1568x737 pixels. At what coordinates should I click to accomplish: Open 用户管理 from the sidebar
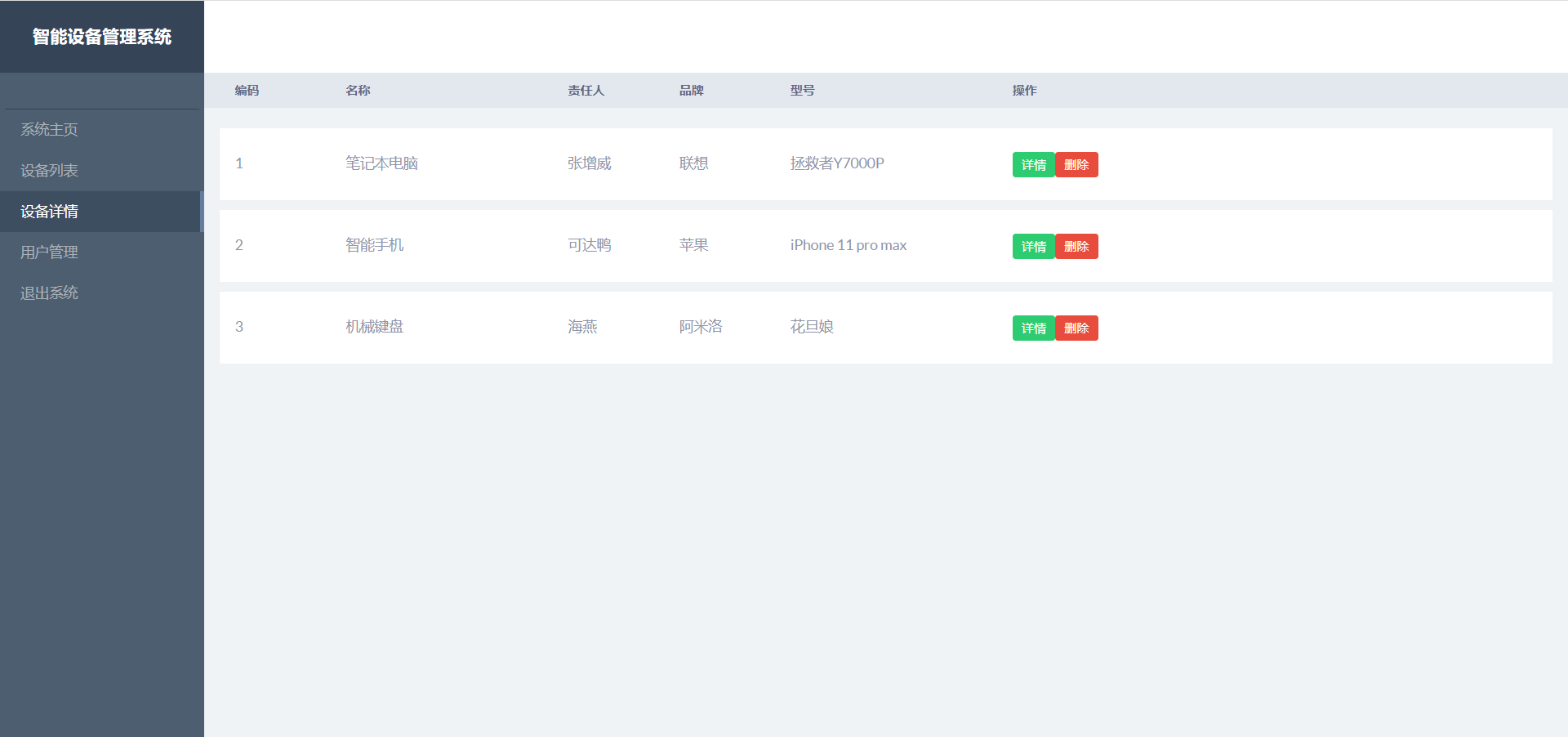point(49,252)
